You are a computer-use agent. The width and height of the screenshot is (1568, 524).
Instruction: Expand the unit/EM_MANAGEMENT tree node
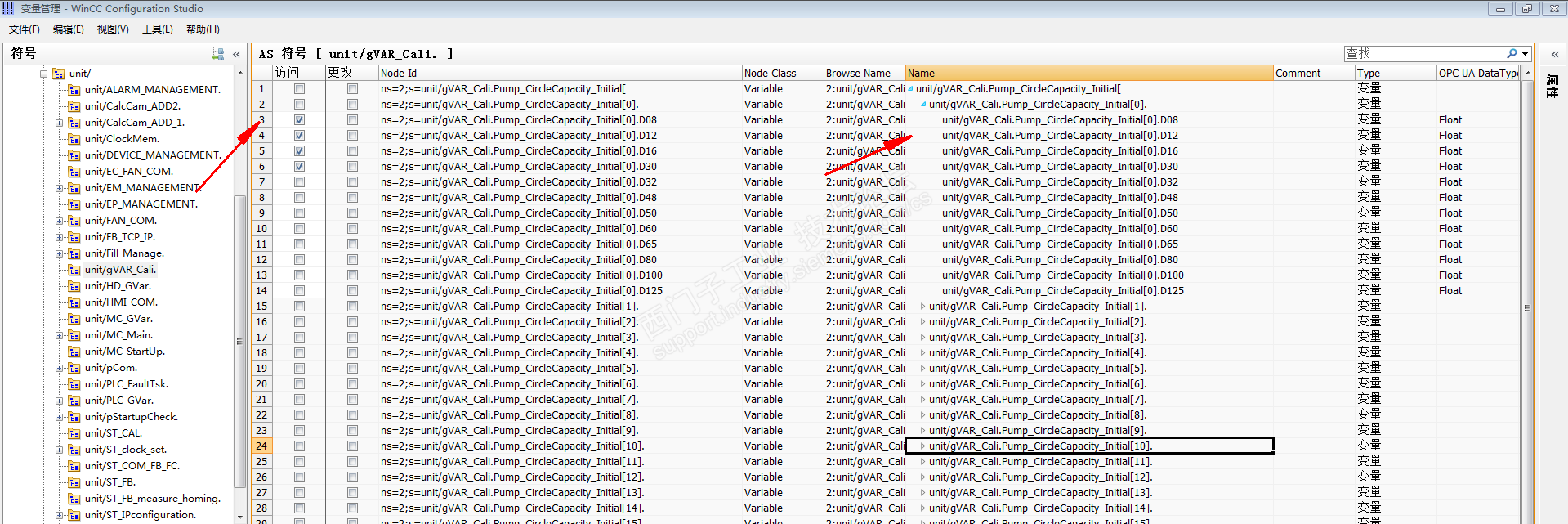(59, 188)
